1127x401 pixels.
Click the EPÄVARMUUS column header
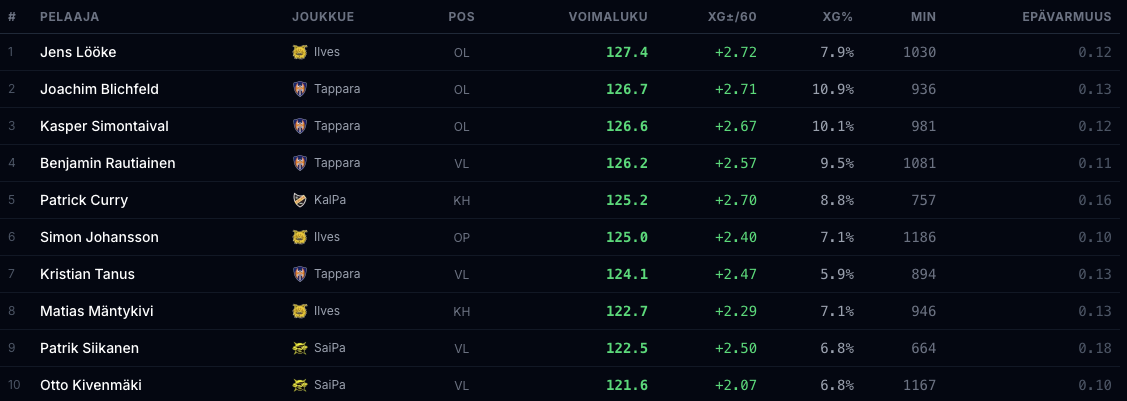pos(1066,17)
